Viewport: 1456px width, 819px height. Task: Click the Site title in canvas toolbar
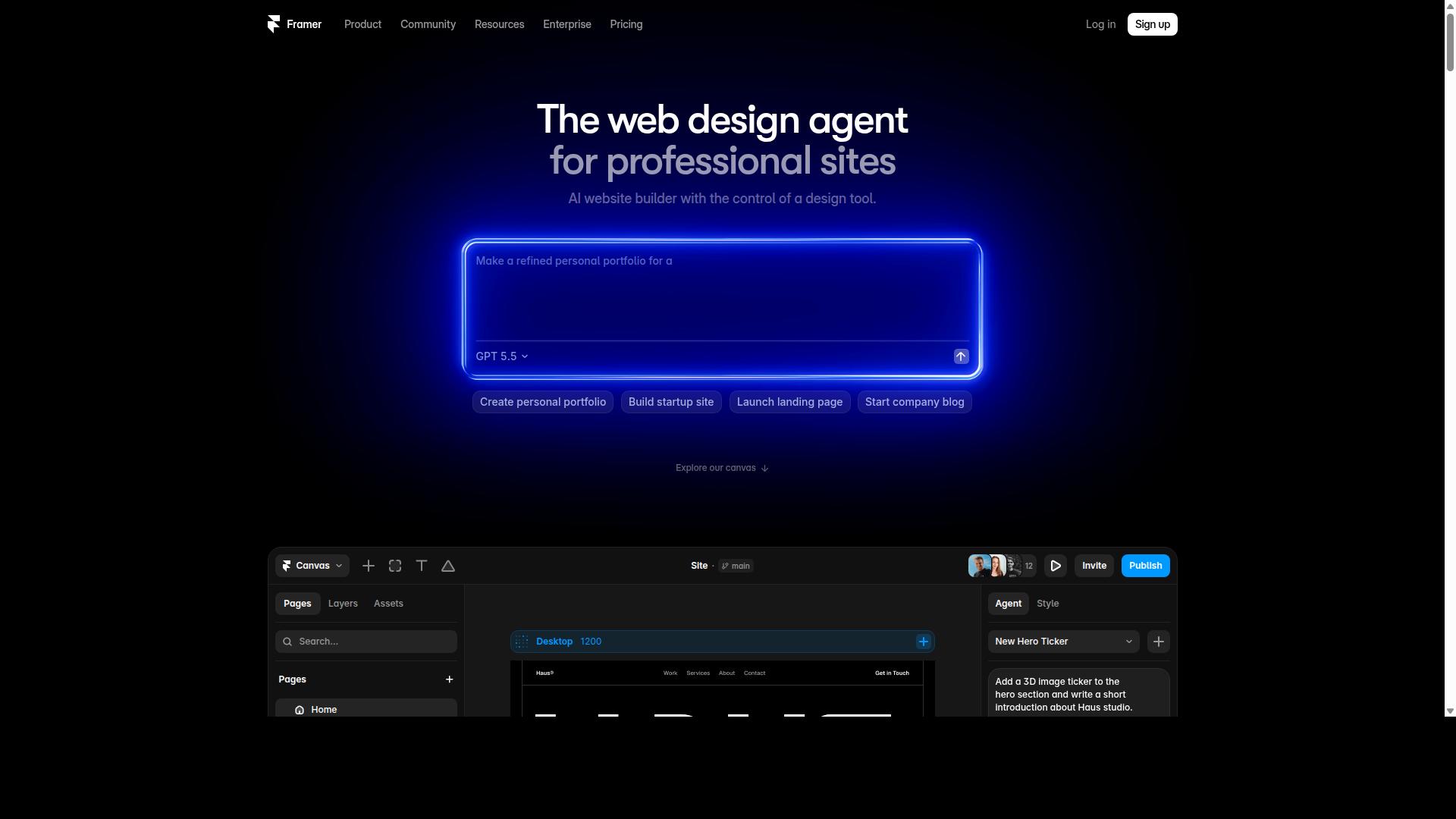pos(699,566)
